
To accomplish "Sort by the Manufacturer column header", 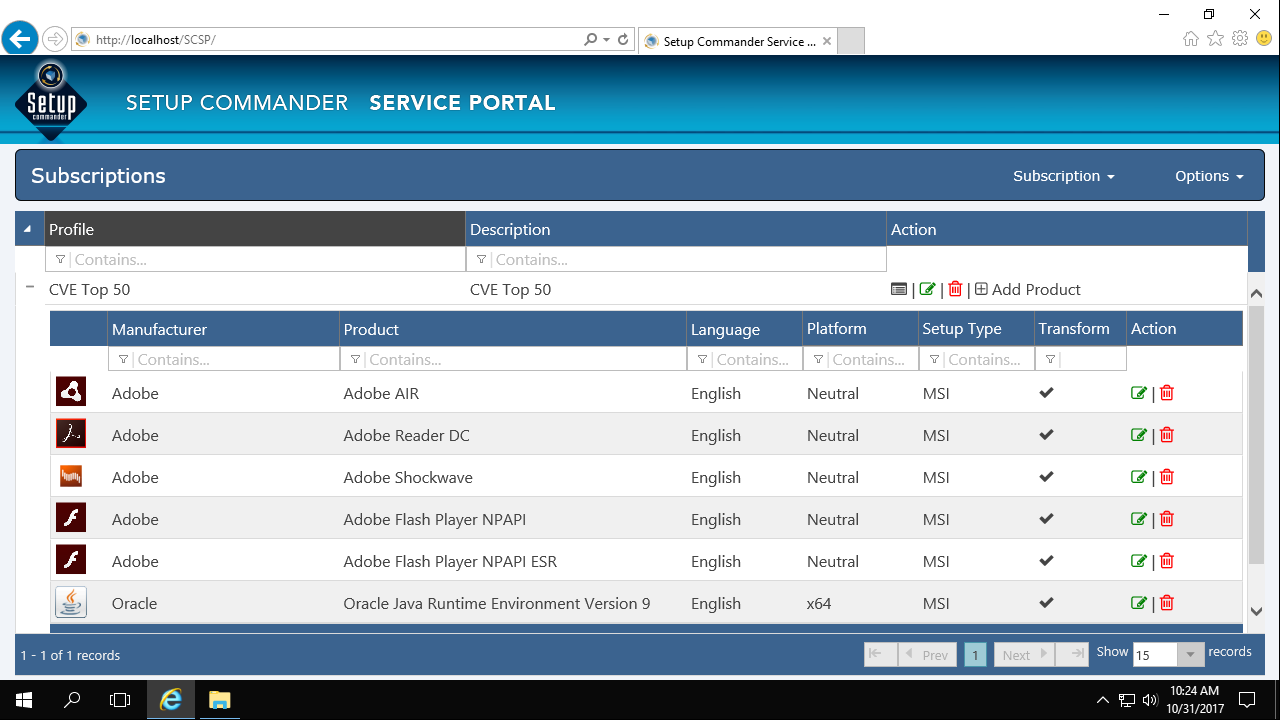I will point(223,329).
